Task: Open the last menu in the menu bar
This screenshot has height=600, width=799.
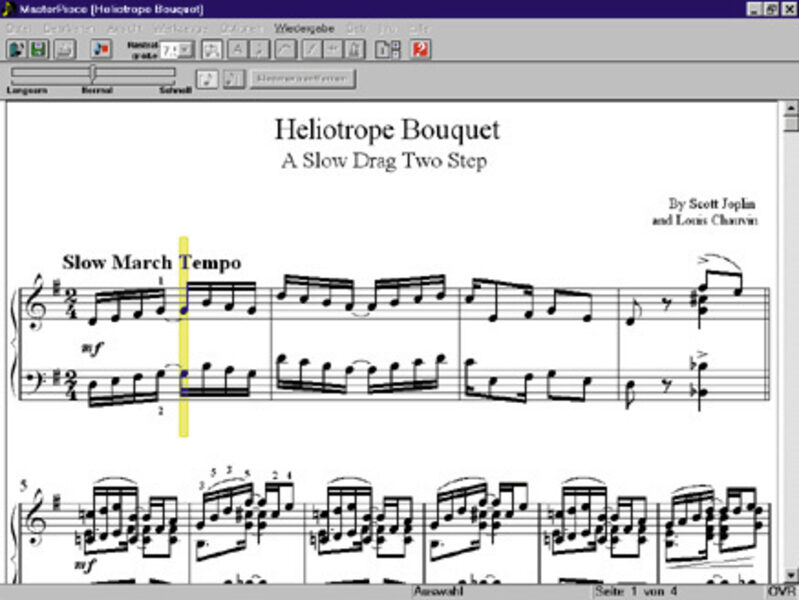Action: (x=420, y=29)
